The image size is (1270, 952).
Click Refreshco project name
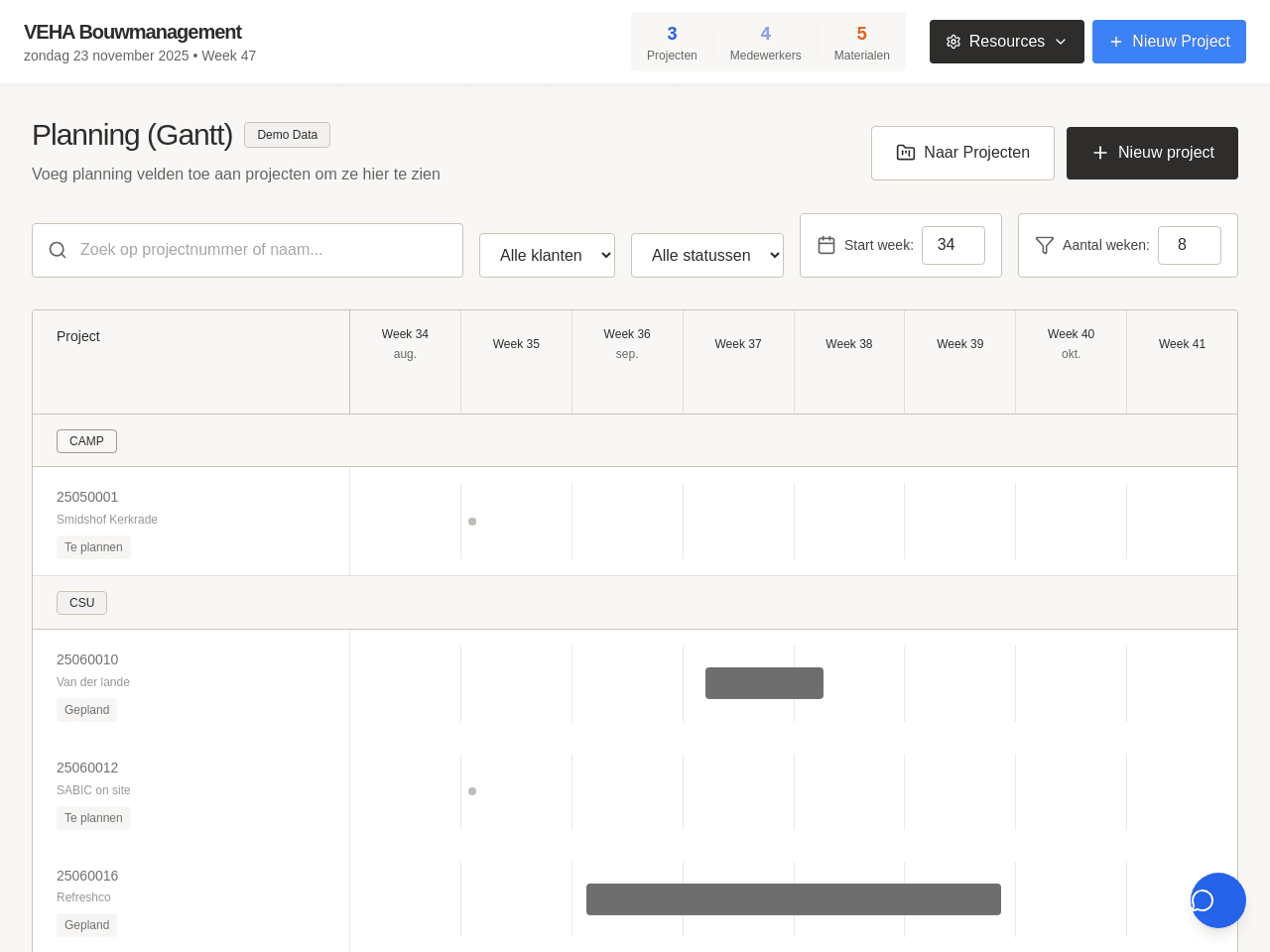[x=83, y=897]
